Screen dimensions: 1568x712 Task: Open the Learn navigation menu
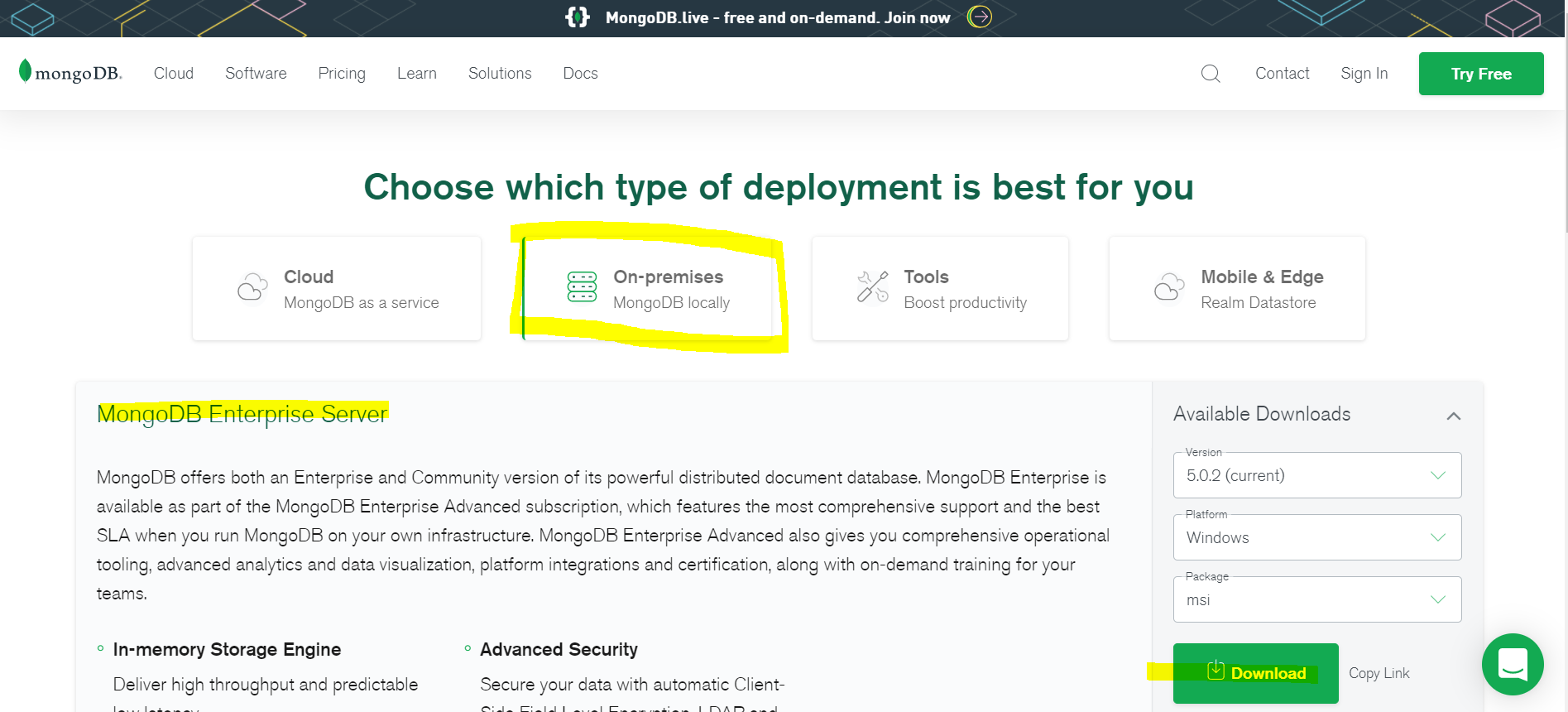pos(417,74)
